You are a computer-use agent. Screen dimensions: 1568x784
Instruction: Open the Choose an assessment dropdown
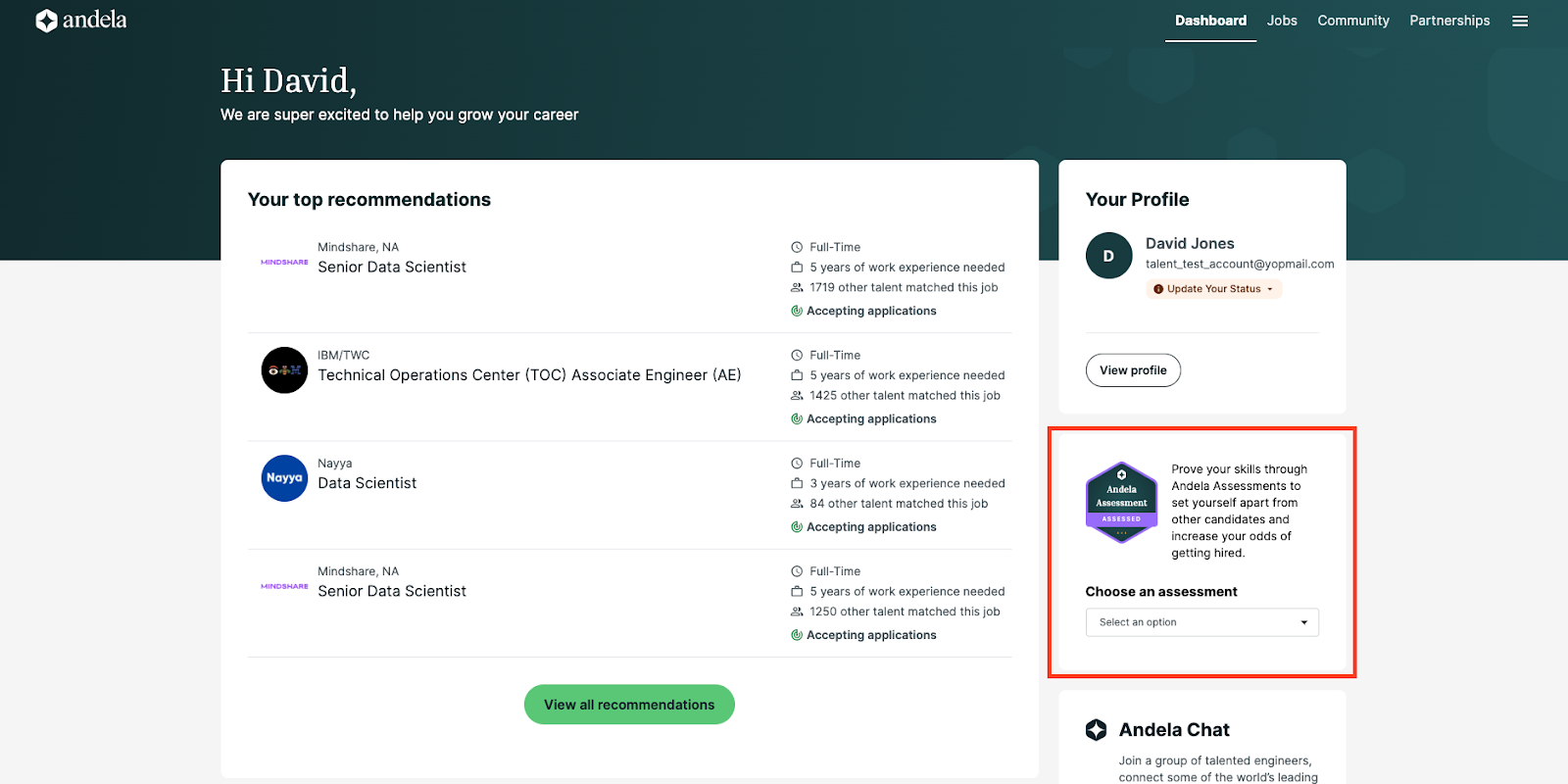pos(1201,622)
